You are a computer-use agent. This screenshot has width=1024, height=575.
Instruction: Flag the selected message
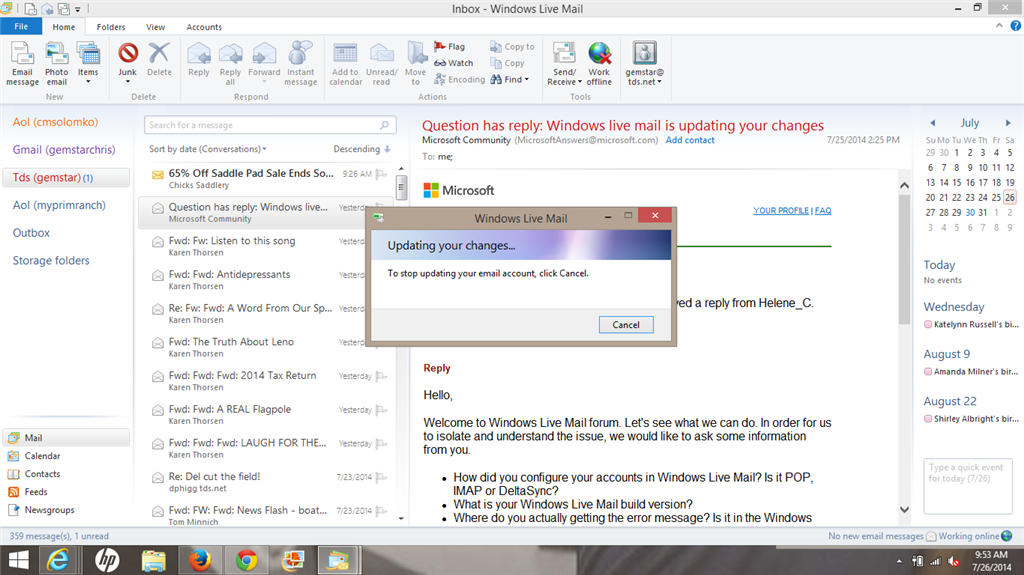(x=450, y=46)
